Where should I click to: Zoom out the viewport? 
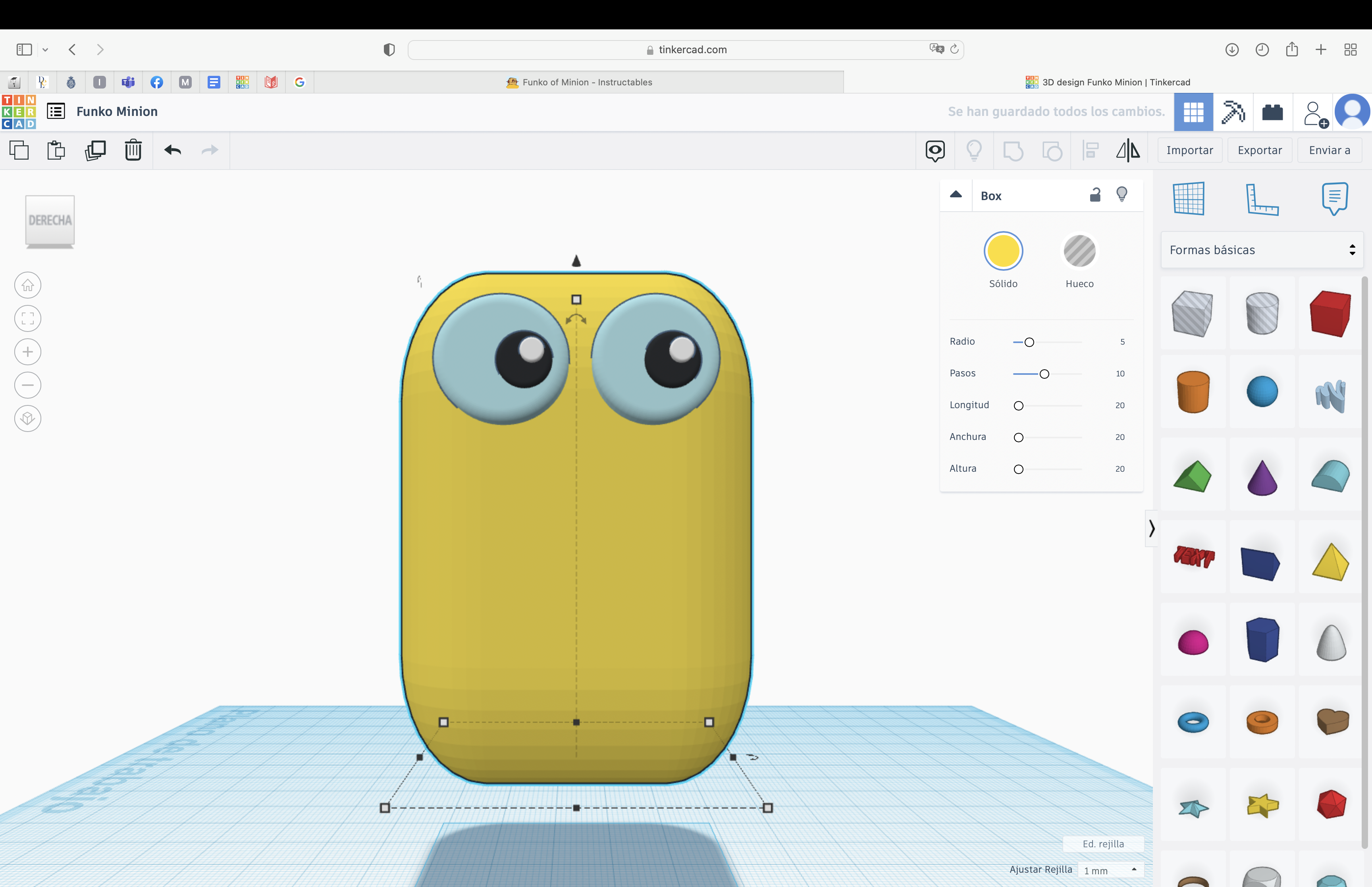tap(28, 385)
